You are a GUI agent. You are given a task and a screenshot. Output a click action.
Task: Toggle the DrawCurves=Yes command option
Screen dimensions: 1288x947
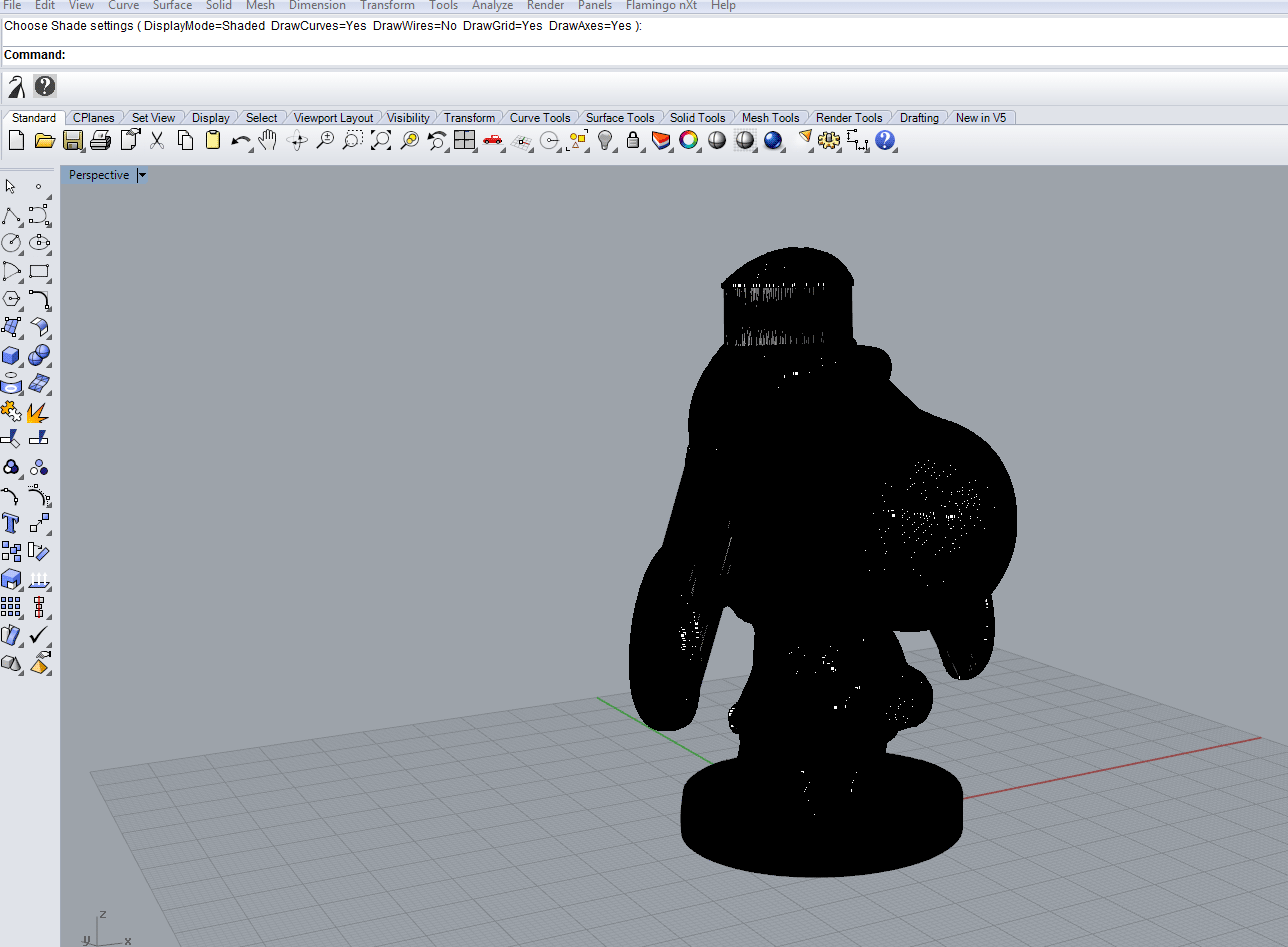click(x=319, y=26)
